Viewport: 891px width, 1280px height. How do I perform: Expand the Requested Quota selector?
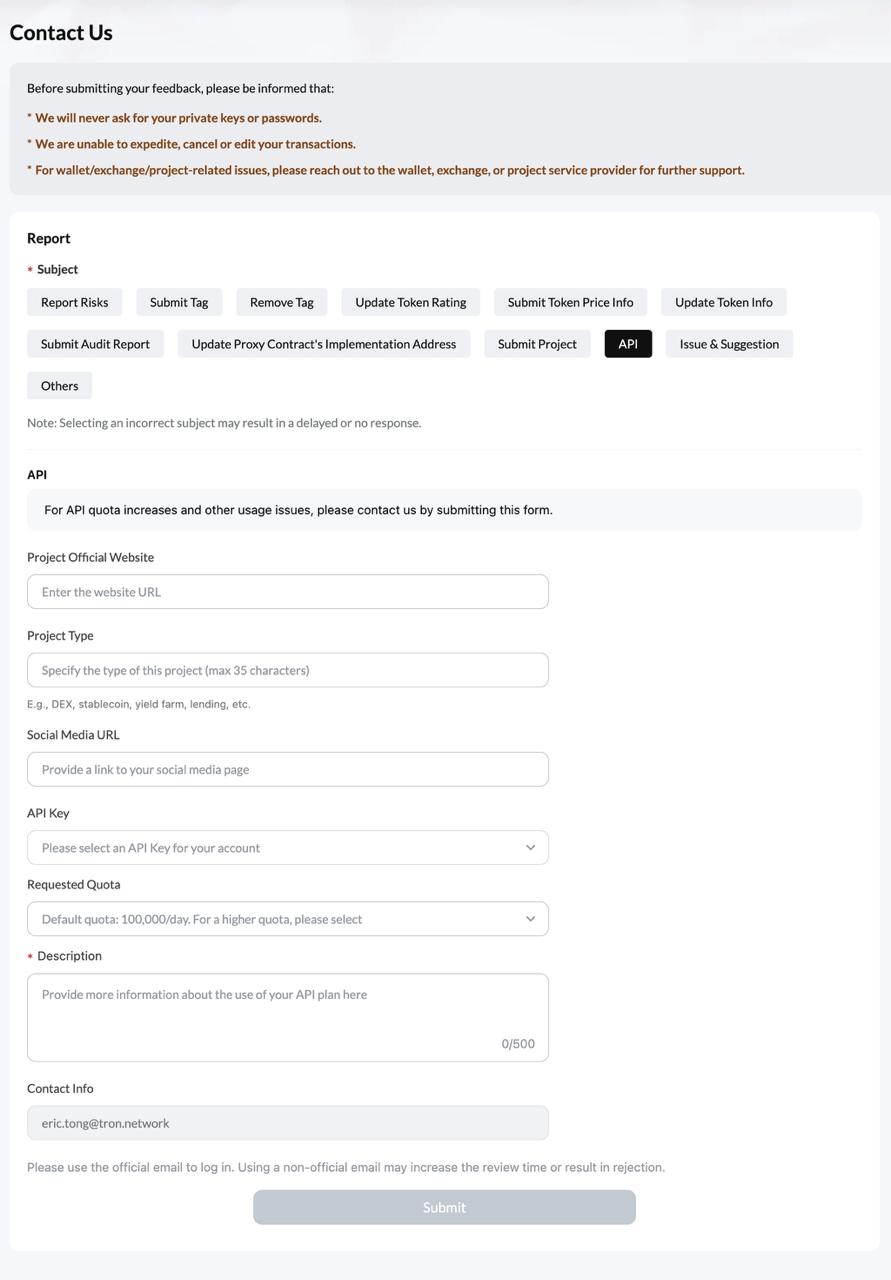click(288, 918)
